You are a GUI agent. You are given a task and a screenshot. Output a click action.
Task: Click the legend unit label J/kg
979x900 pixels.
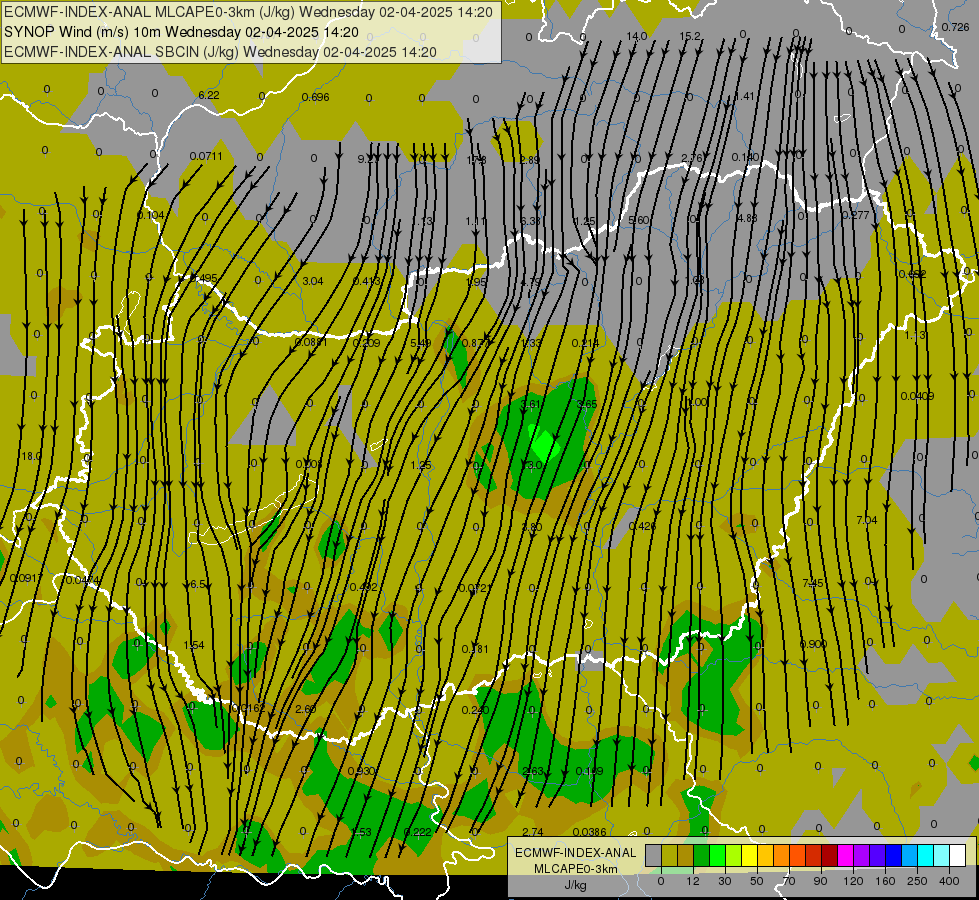576,885
